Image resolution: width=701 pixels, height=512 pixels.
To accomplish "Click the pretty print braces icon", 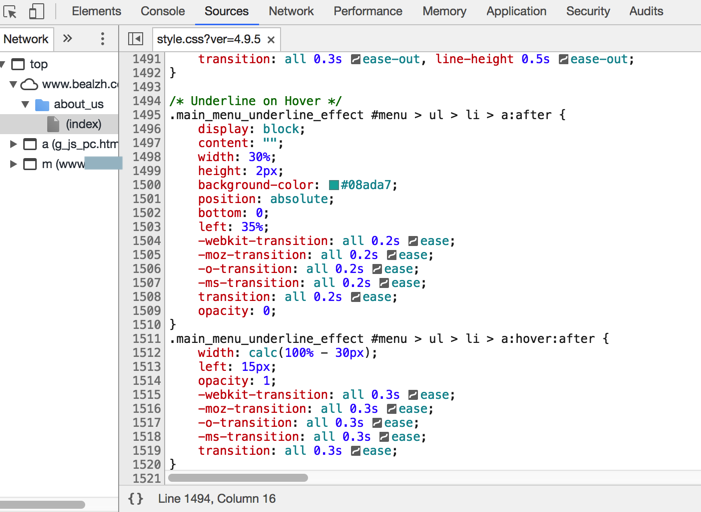I will point(136,498).
